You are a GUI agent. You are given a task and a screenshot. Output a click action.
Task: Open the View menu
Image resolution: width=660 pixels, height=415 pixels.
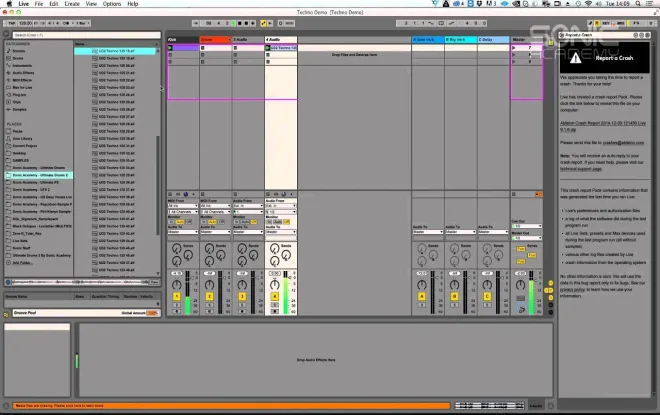click(91, 4)
